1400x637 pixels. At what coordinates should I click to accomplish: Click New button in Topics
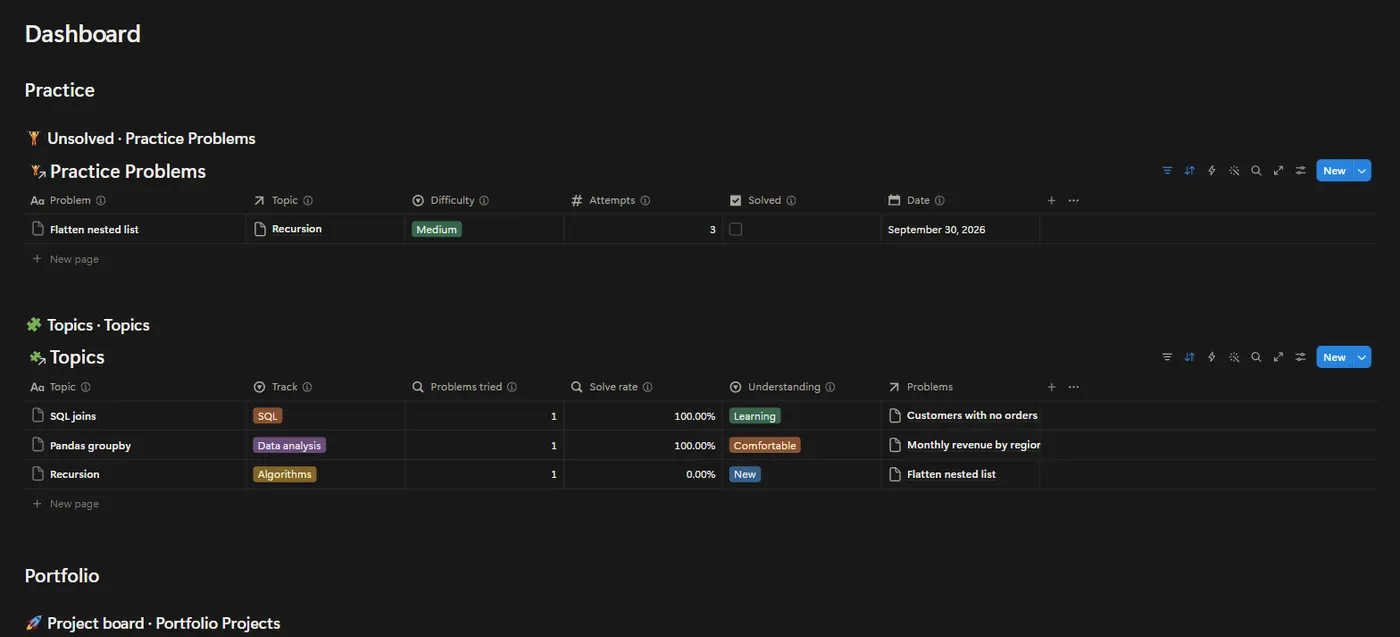[1335, 357]
